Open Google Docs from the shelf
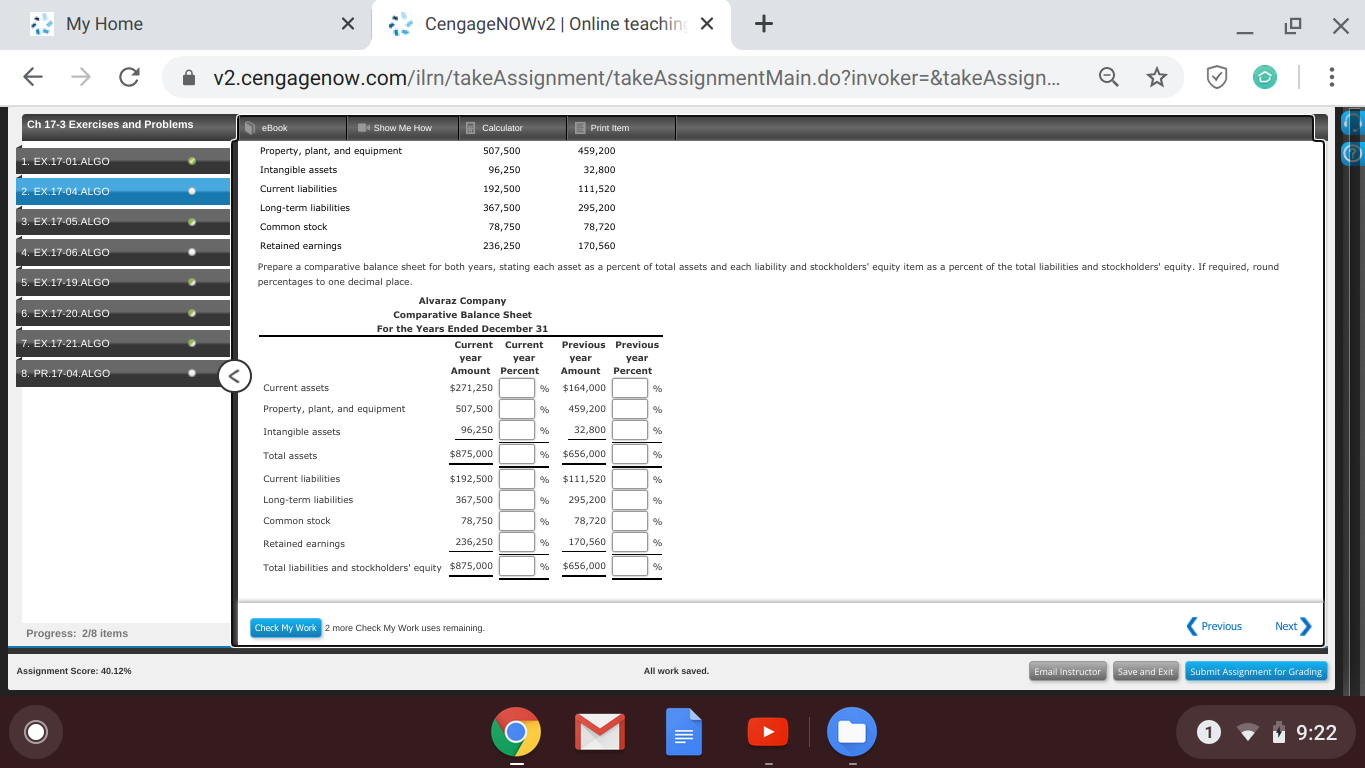 [x=683, y=733]
